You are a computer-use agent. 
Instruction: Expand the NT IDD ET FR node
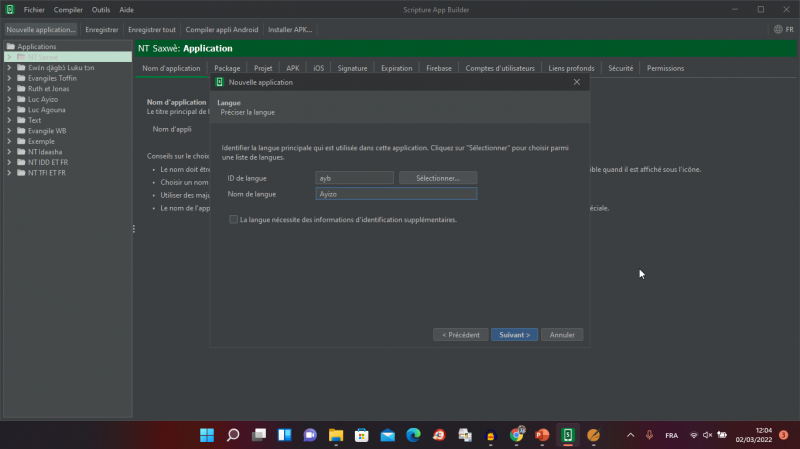pyautogui.click(x=9, y=162)
